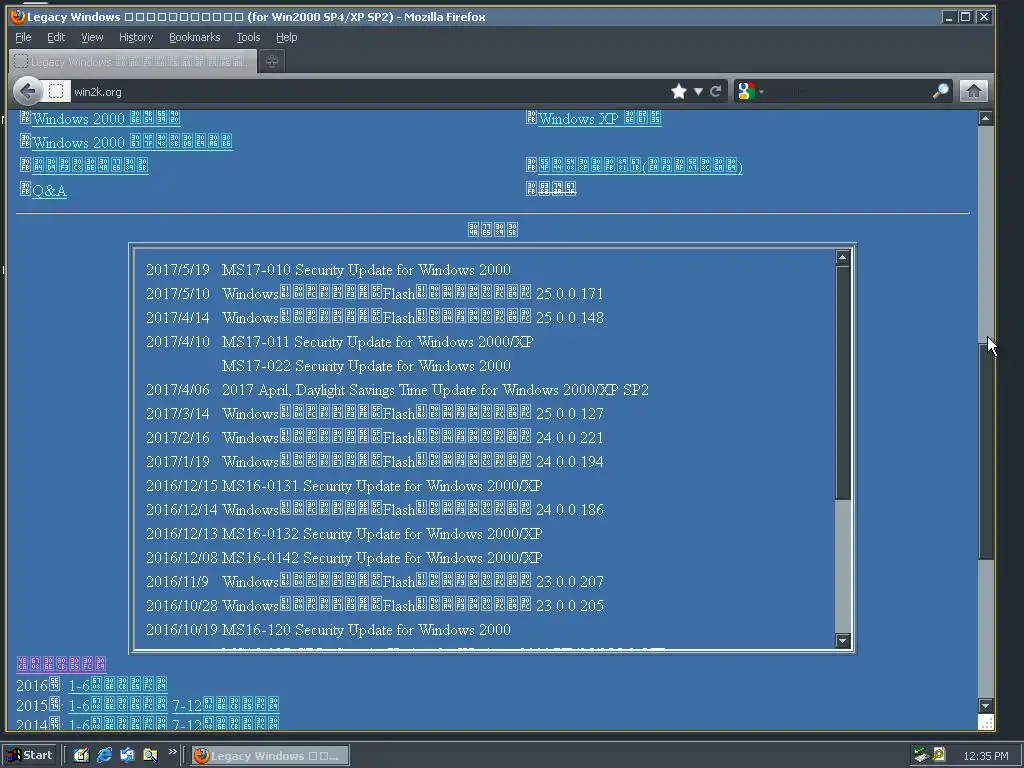This screenshot has height=768, width=1024.
Task: Click the page scrollbar up arrow
Action: click(x=985, y=118)
